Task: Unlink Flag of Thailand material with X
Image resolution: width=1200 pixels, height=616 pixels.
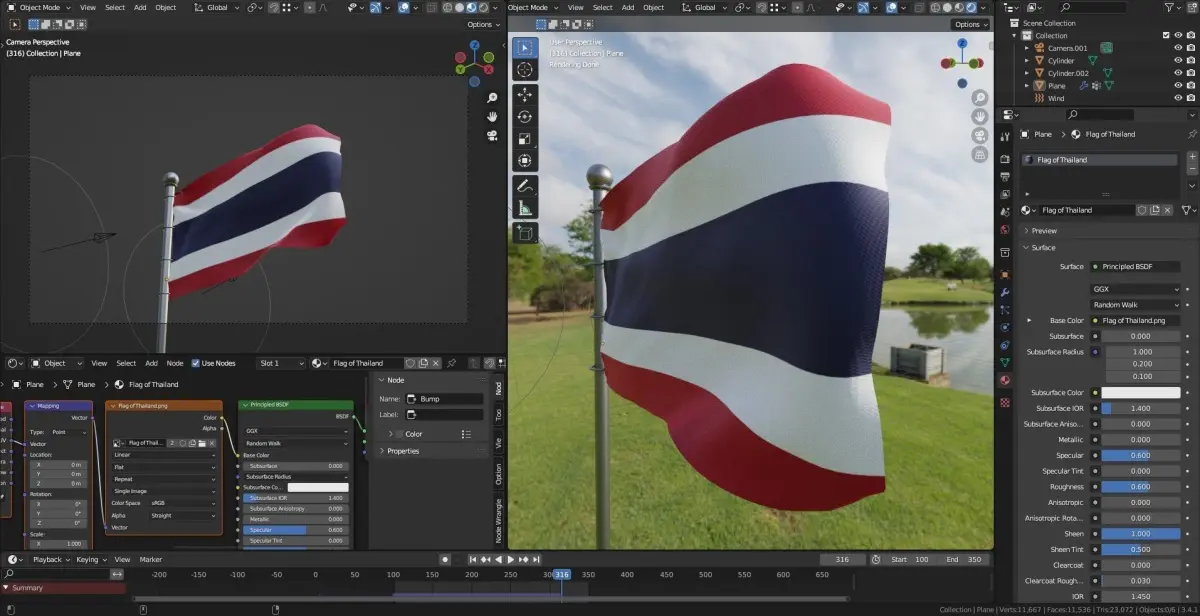Action: [x=1167, y=210]
